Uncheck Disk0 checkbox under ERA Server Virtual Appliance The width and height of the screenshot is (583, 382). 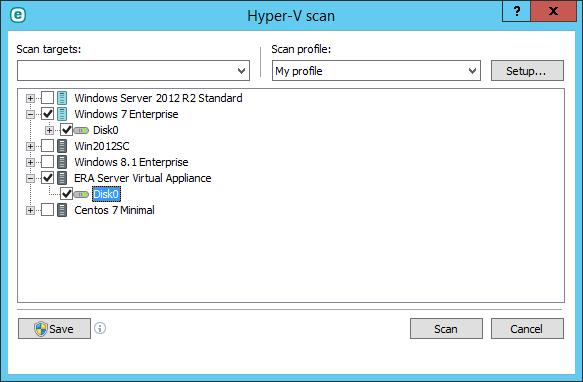pos(66,194)
